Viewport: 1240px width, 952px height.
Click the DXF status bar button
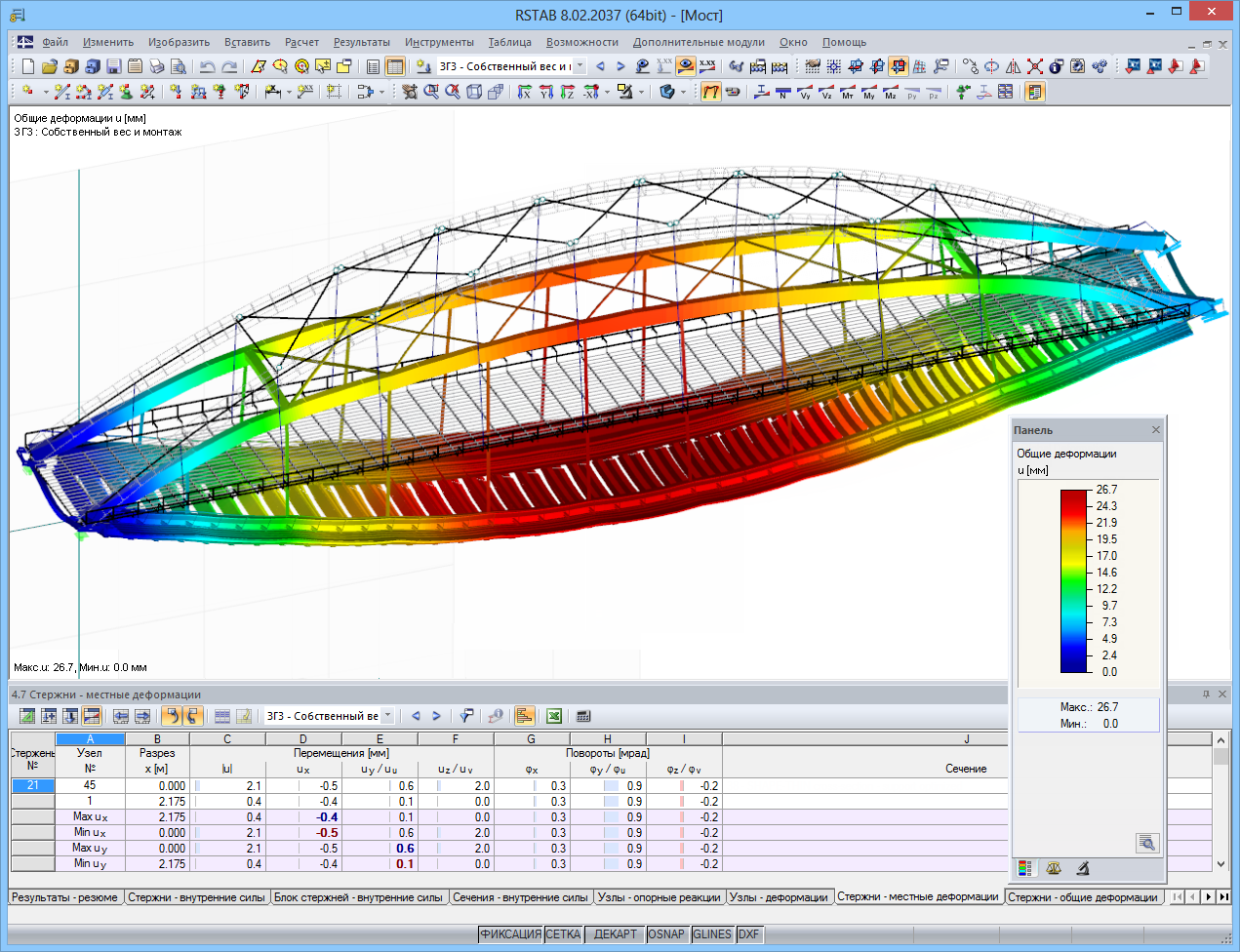tap(748, 934)
